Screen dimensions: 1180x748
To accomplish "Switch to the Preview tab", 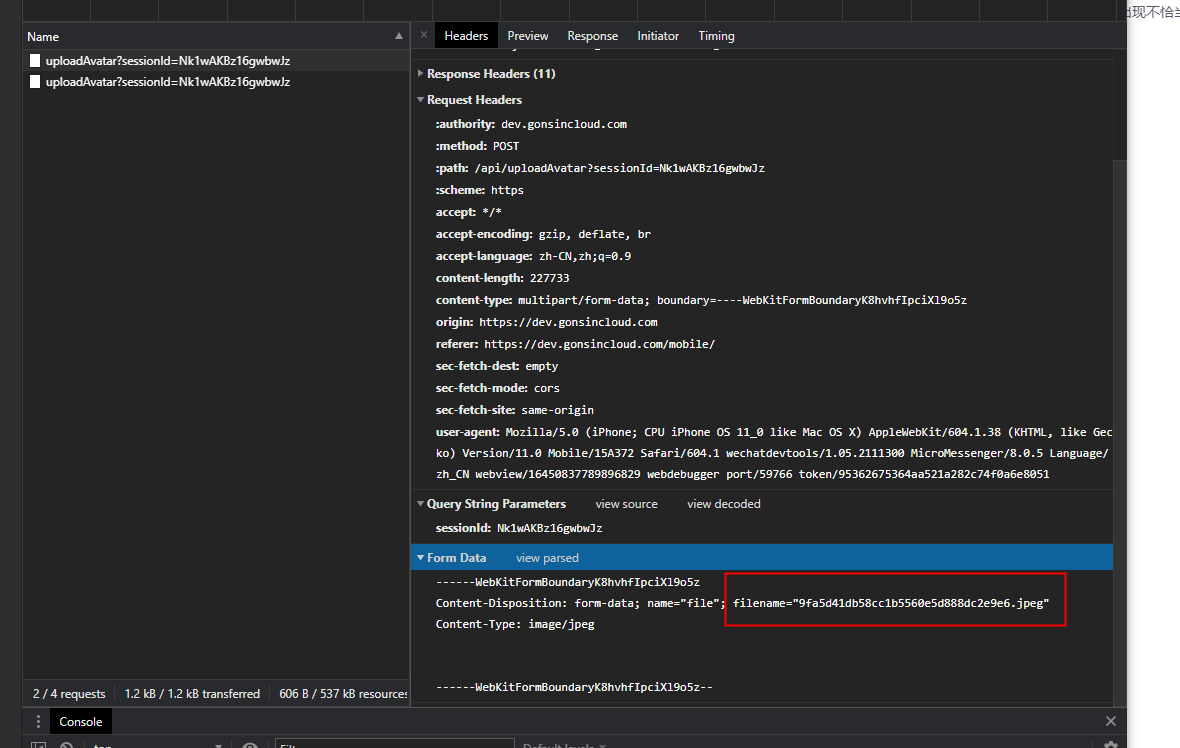I will click(527, 34).
